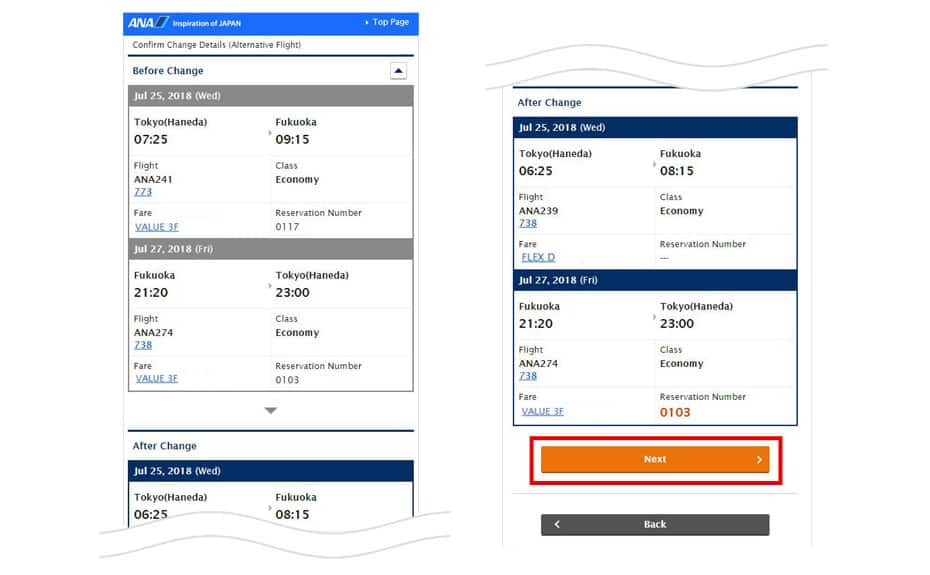This screenshot has height=575, width=930.
Task: Click the arrow icon beside Top Page
Action: (x=367, y=22)
